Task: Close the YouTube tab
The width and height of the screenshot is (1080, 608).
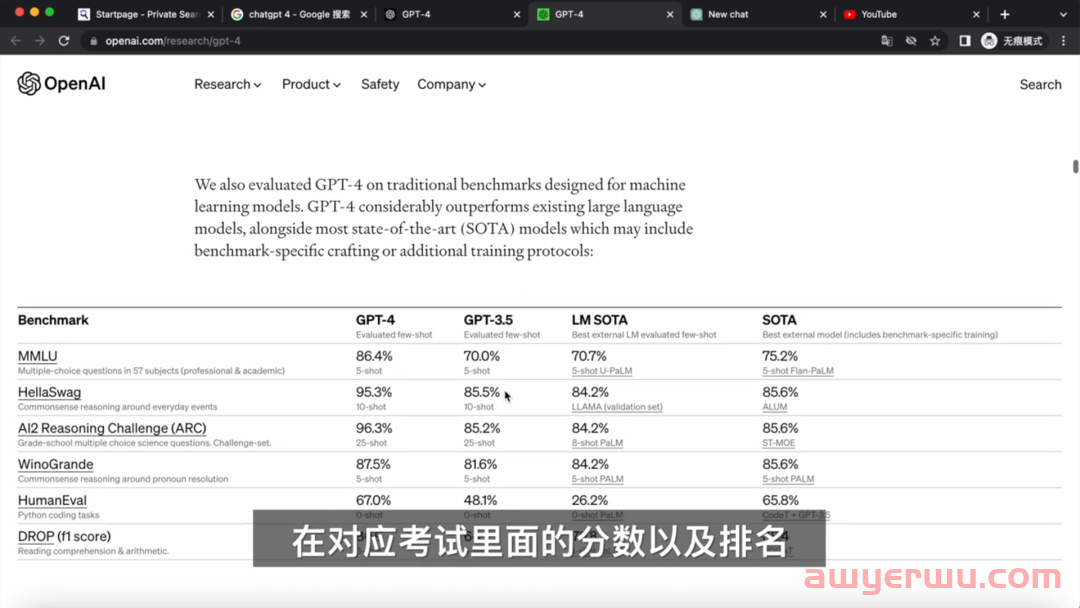Action: (x=976, y=14)
